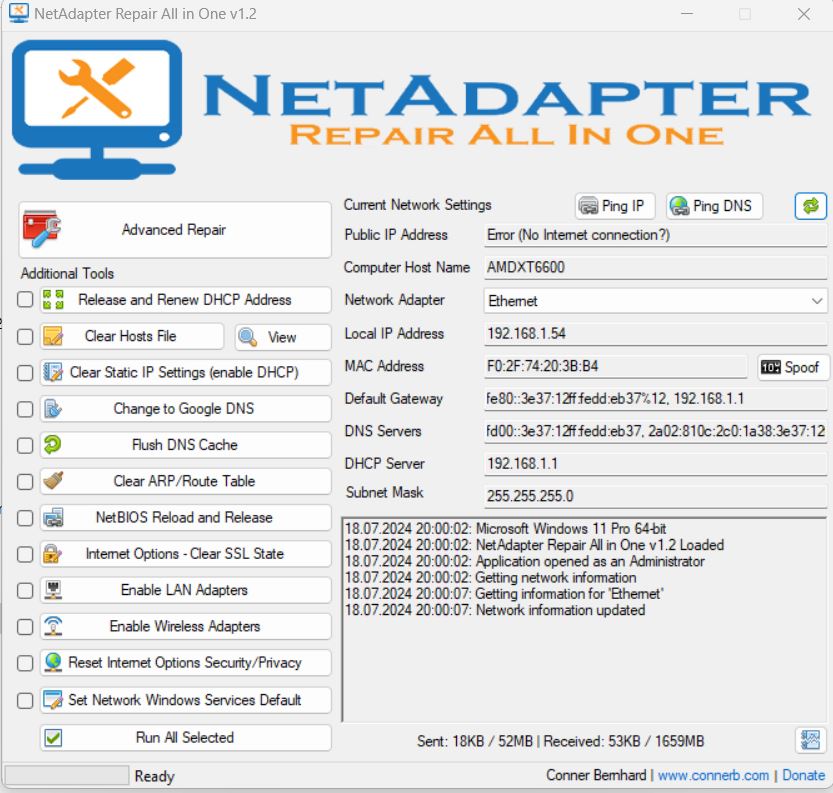Select the Flush DNS Cache checkbox
The height and width of the screenshot is (793, 833).
25,446
